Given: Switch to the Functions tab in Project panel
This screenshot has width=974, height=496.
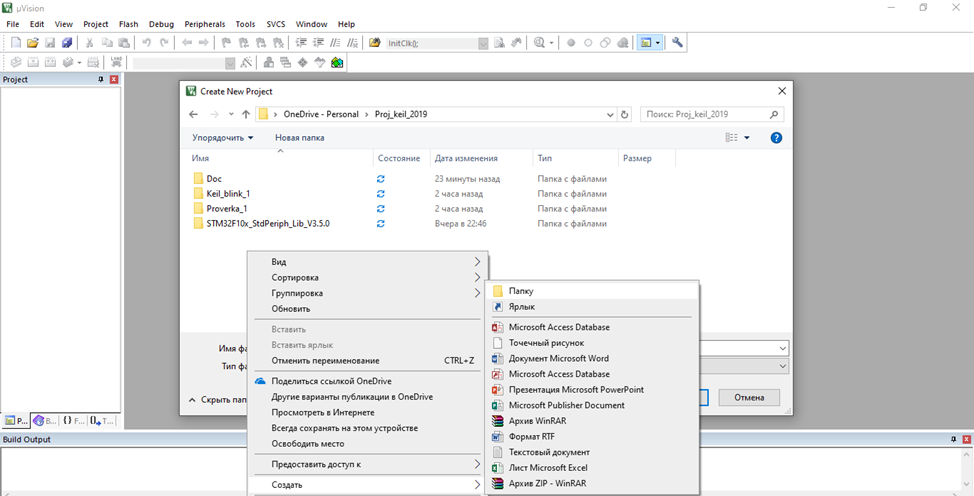Looking at the screenshot, I should (73, 421).
